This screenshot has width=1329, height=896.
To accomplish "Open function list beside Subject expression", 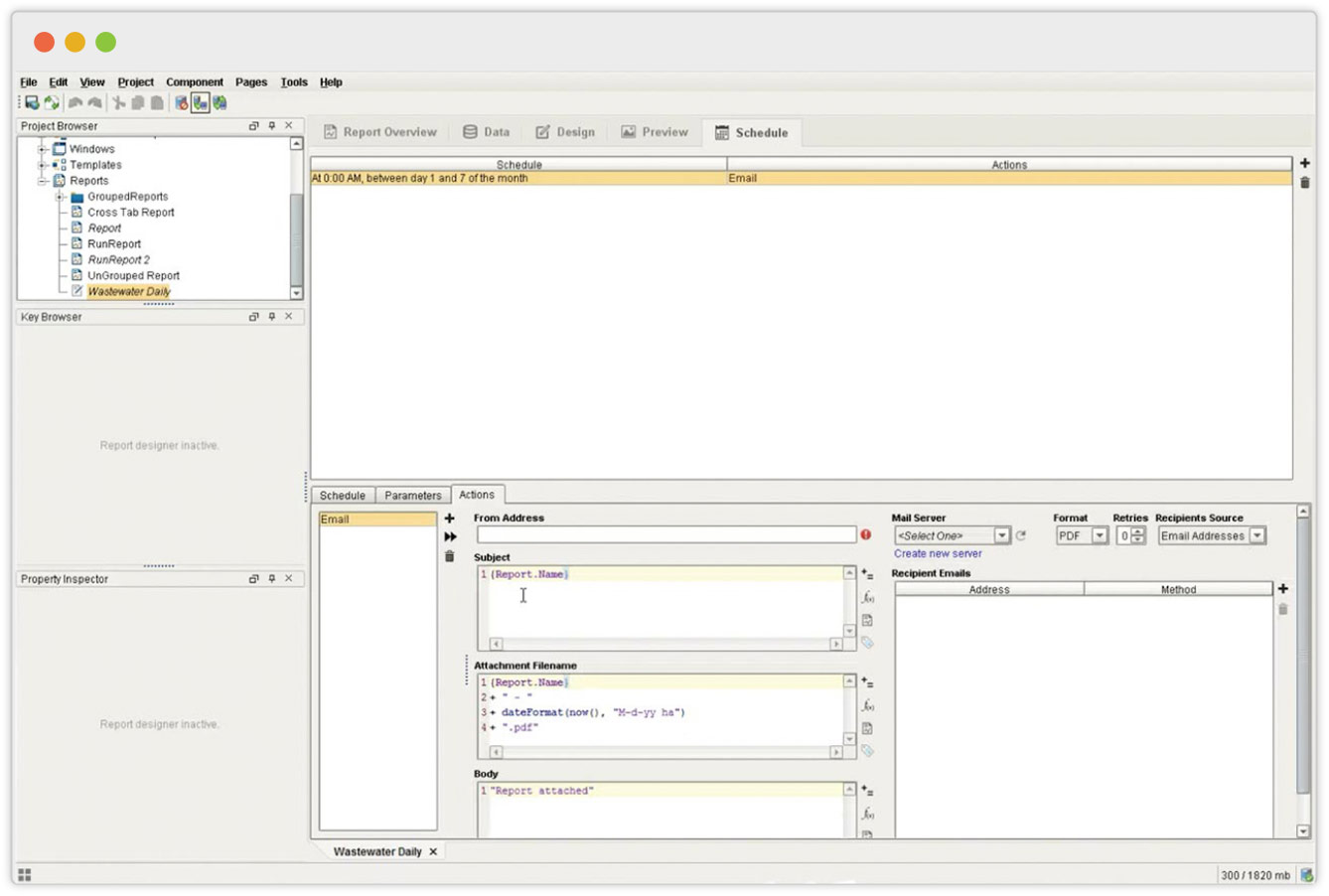I will click(867, 597).
